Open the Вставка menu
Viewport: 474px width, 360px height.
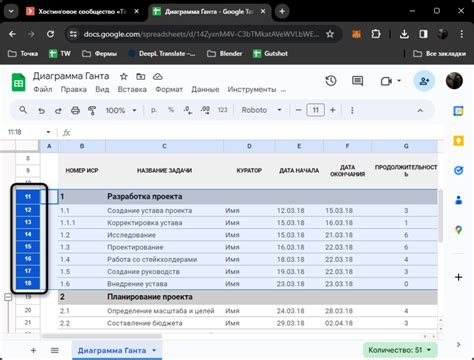(x=132, y=89)
